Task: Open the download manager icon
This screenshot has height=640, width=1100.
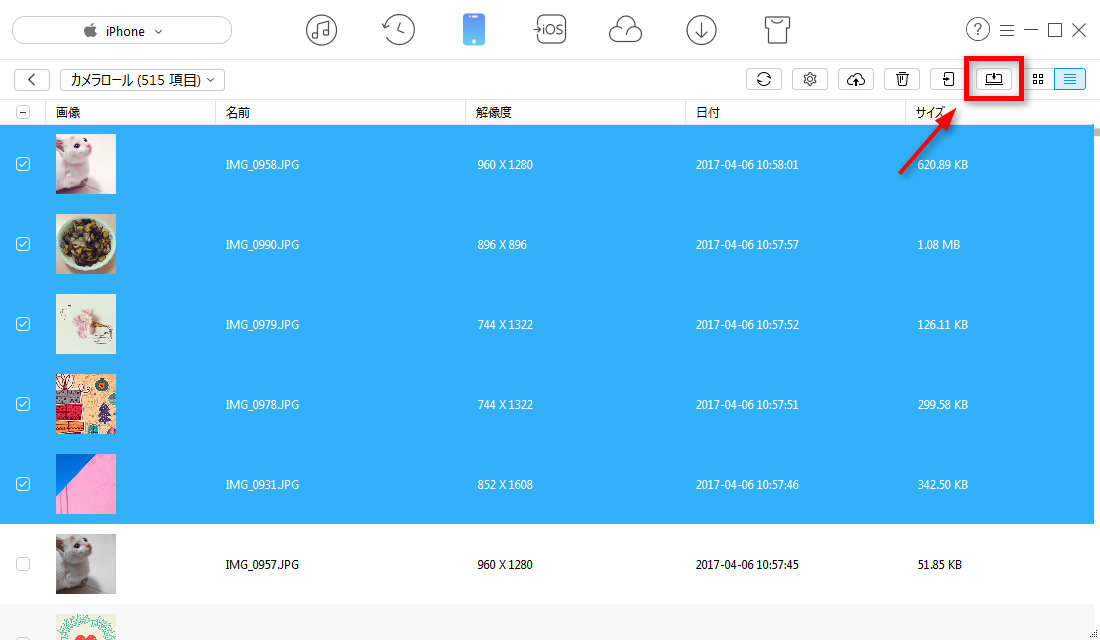Action: [x=701, y=30]
